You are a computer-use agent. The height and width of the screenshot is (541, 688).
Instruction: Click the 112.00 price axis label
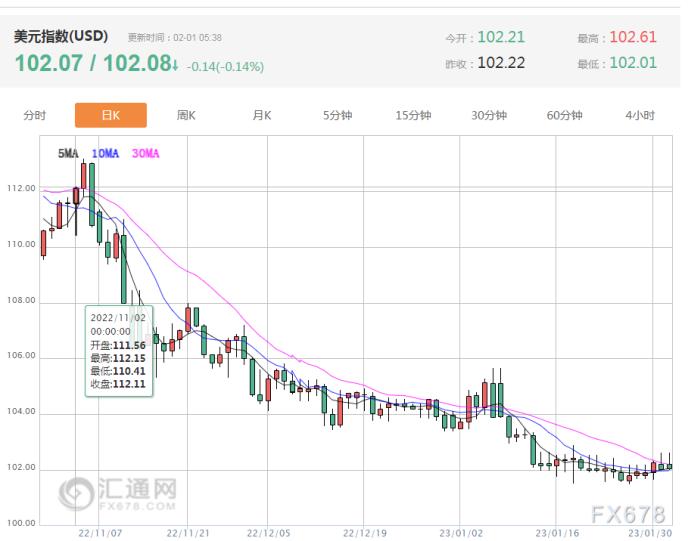[x=21, y=188]
